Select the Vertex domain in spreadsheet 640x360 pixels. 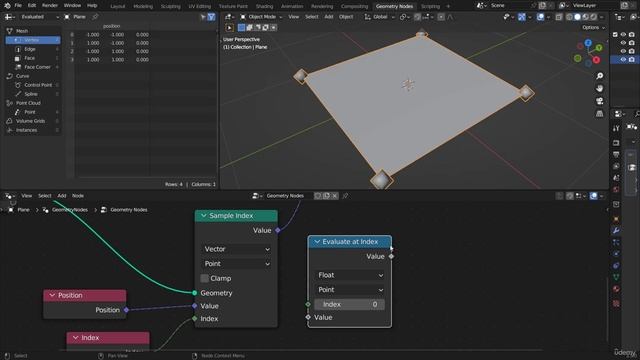point(33,40)
